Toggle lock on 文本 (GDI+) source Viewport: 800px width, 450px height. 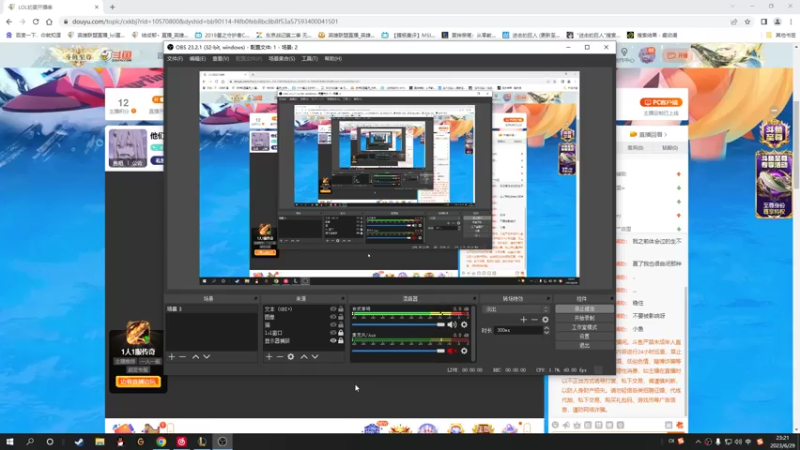pos(341,309)
